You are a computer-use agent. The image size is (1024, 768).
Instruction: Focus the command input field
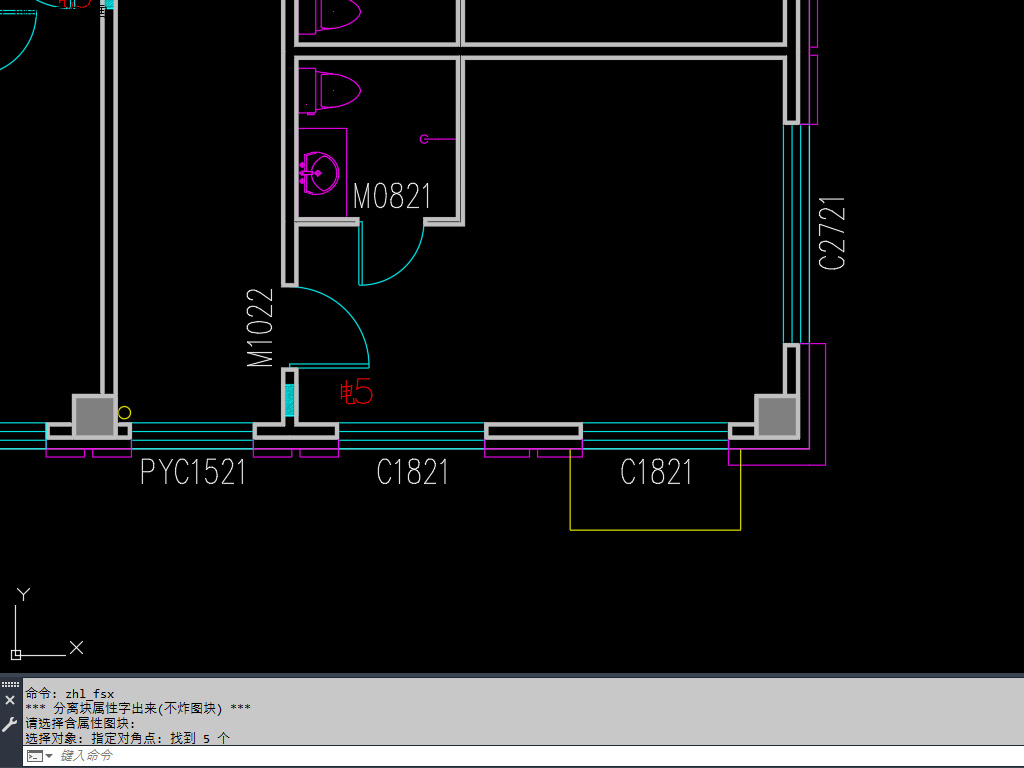[x=400, y=756]
